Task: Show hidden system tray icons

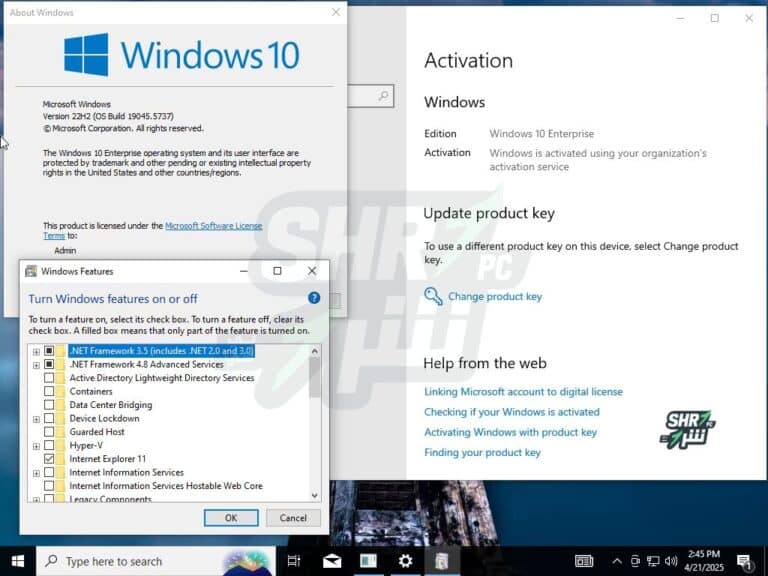Action: coord(617,561)
